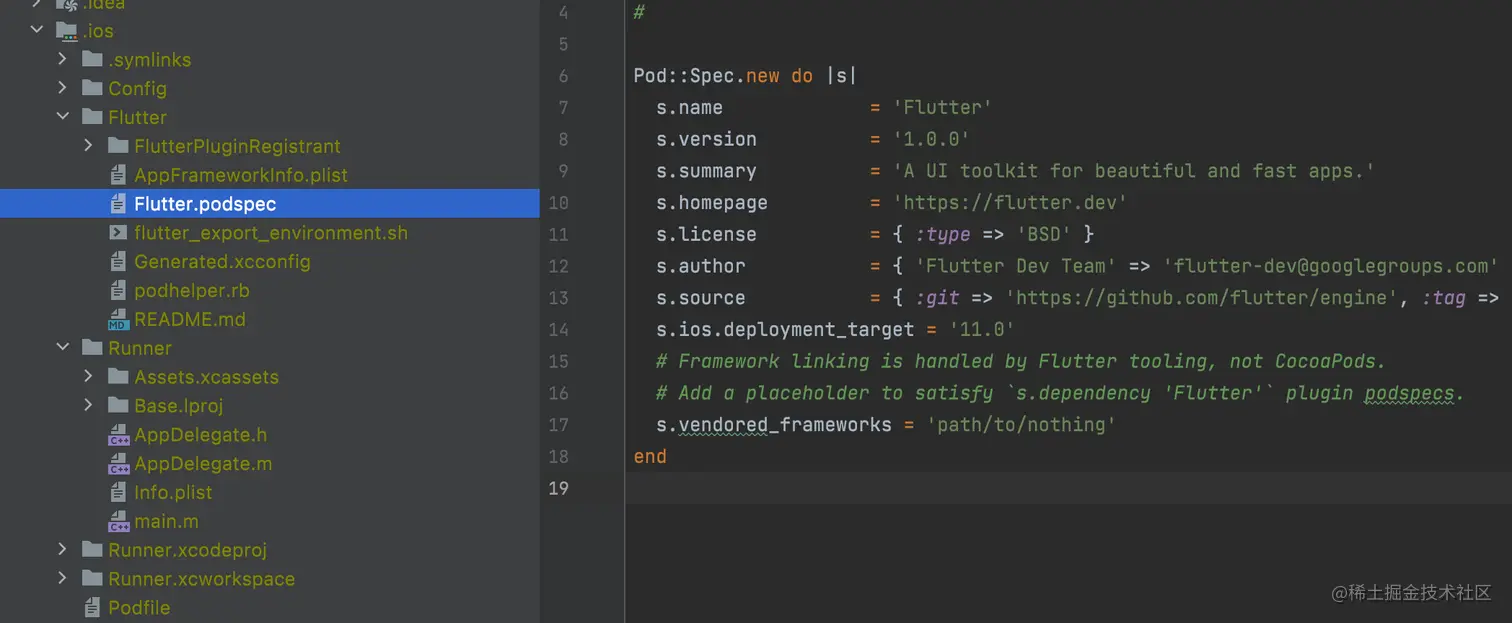The image size is (1512, 623).
Task: Expand the FlutterPluginRegistrant folder chevron
Action: click(88, 146)
